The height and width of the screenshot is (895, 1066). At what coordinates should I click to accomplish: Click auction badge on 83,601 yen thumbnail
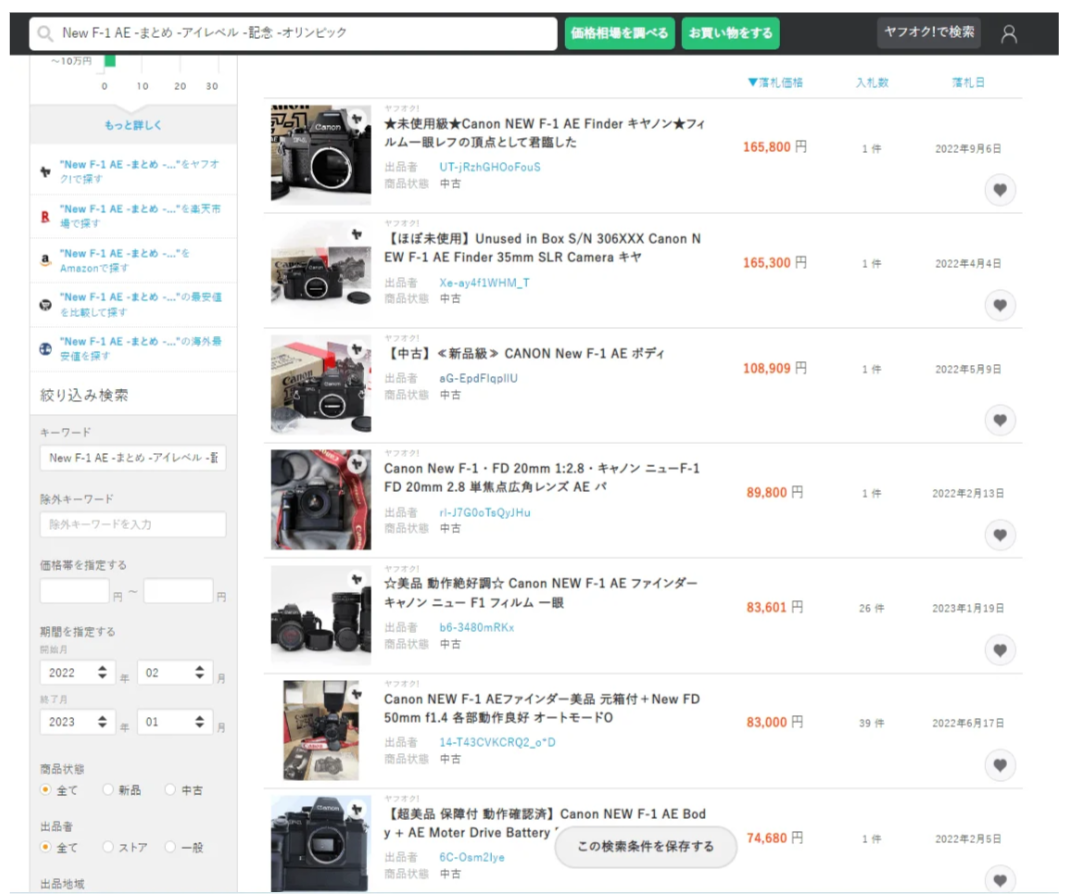coord(357,579)
